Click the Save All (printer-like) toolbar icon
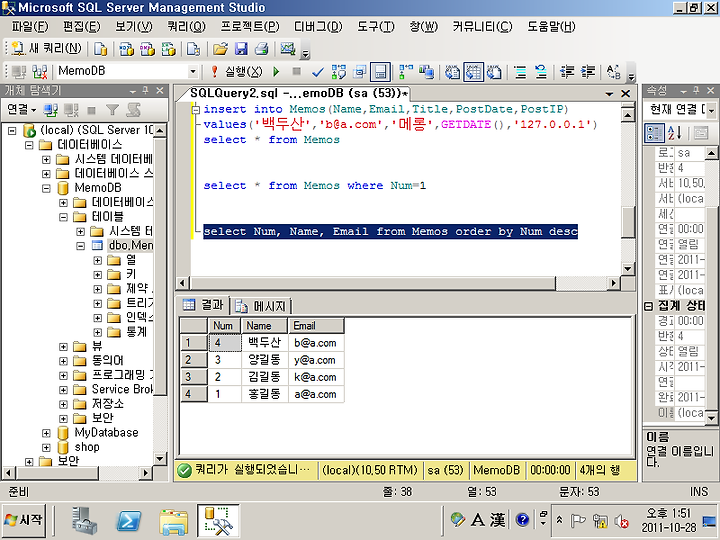This screenshot has height=540, width=720. click(262, 48)
